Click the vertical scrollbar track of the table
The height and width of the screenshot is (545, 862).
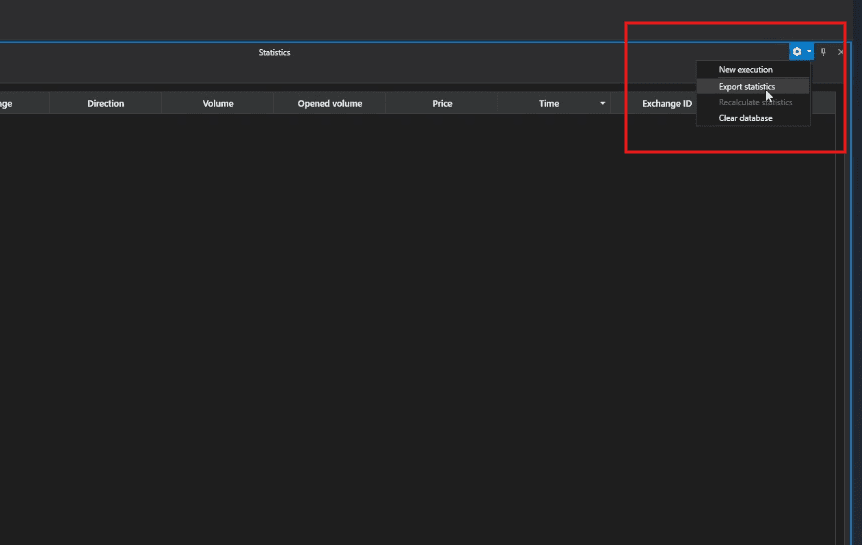[x=840, y=330]
